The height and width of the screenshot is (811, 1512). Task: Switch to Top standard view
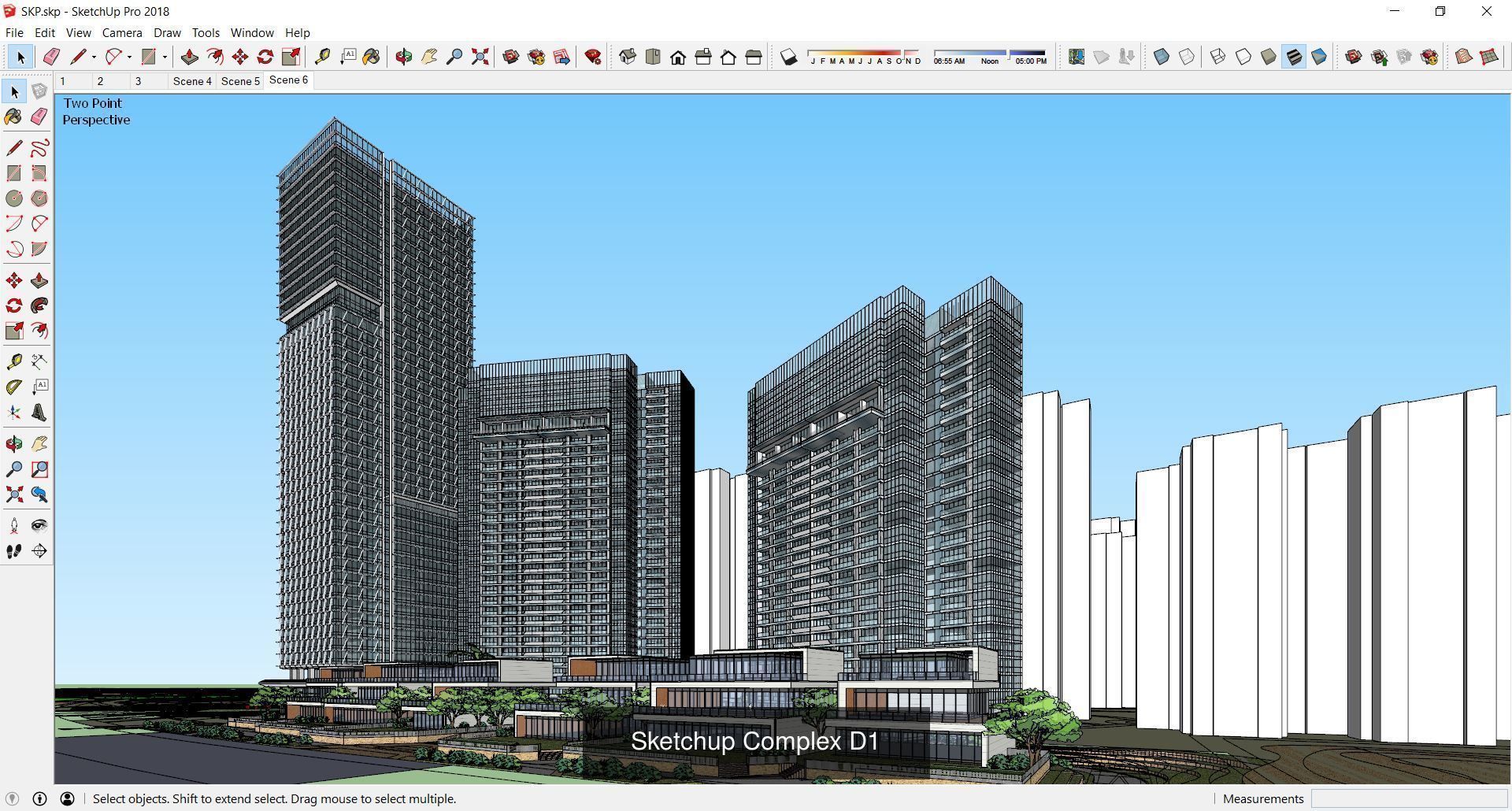pyautogui.click(x=653, y=57)
